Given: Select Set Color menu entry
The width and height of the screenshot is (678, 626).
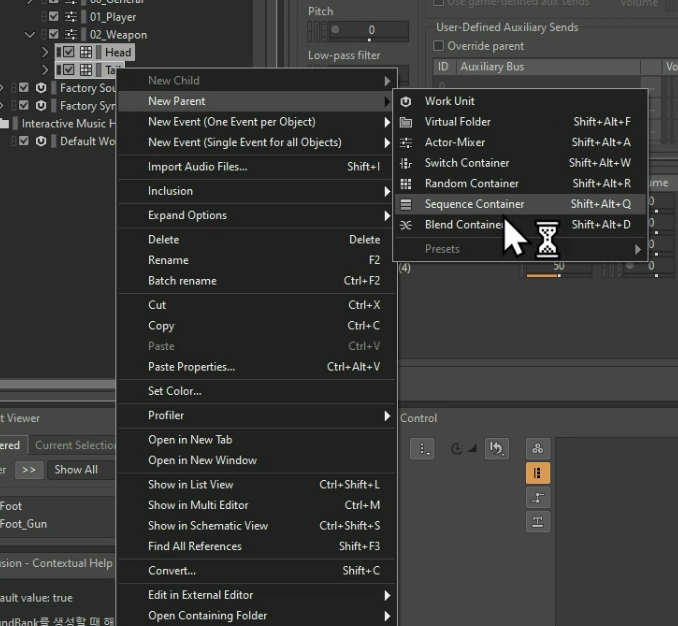Looking at the screenshot, I should point(257,391).
